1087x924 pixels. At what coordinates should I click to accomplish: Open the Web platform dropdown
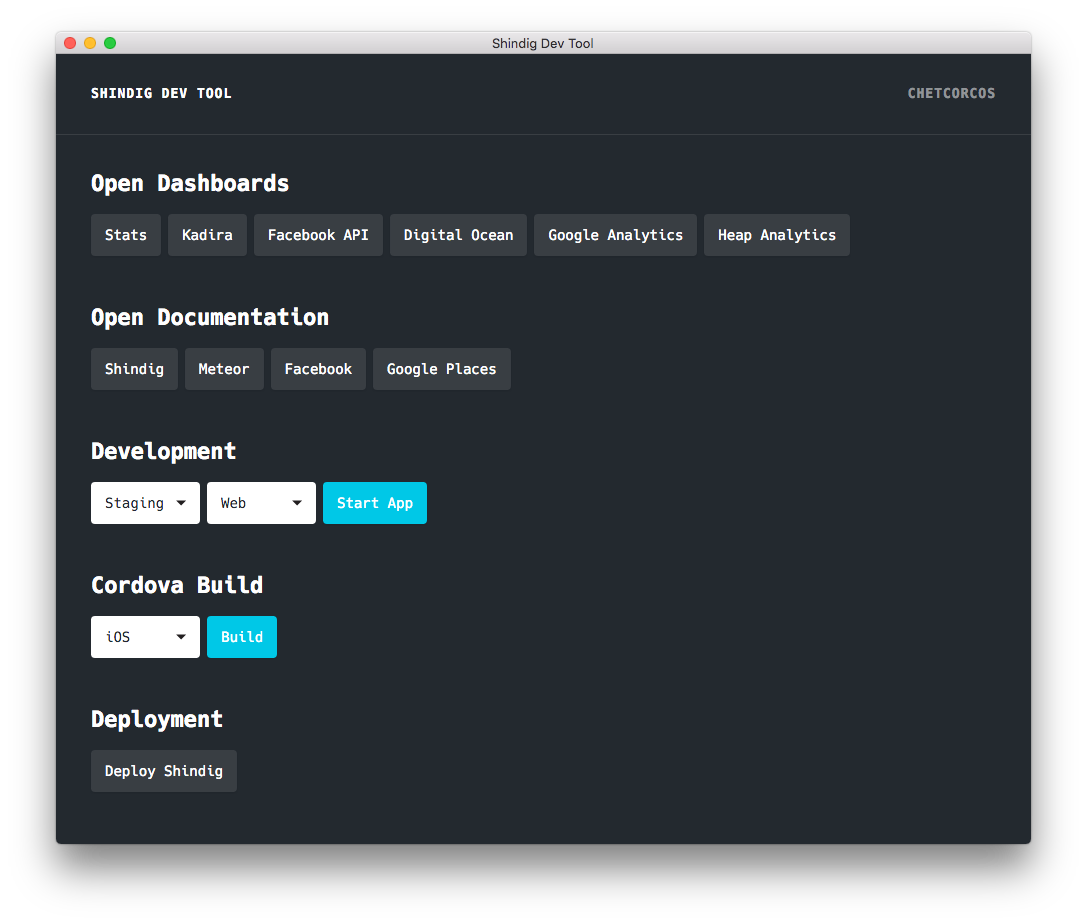click(x=261, y=502)
